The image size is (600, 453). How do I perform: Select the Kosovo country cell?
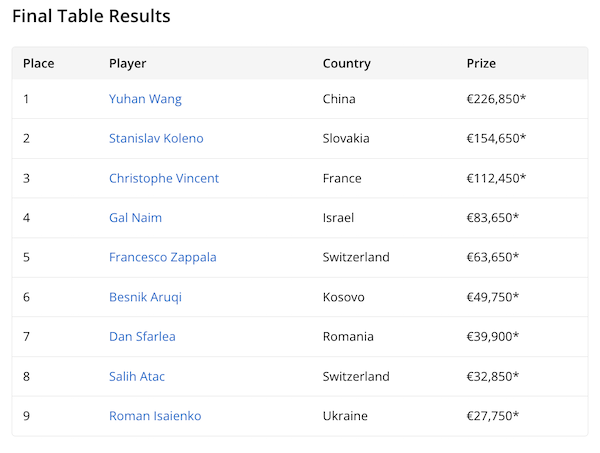pos(343,297)
